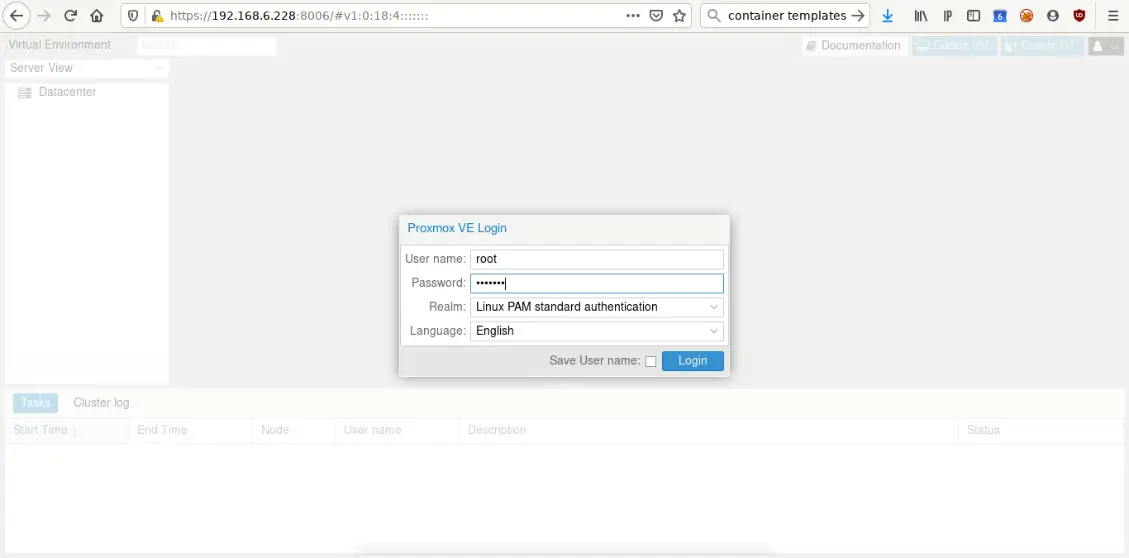Click the search magnifier icon
This screenshot has height=558, width=1129.
[x=713, y=16]
